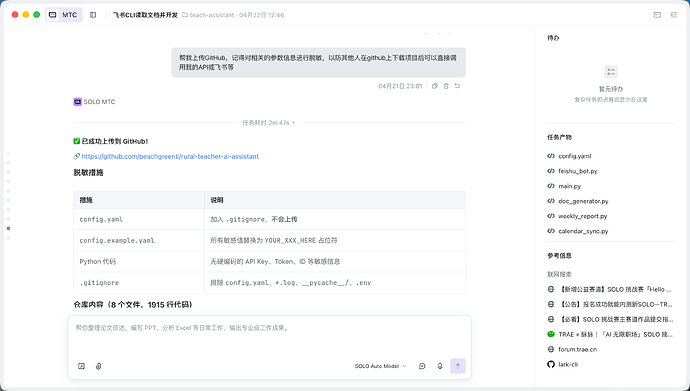This screenshot has width=690, height=391.
Task: Click the chat-bubble icon after model selector
Action: click(x=422, y=366)
